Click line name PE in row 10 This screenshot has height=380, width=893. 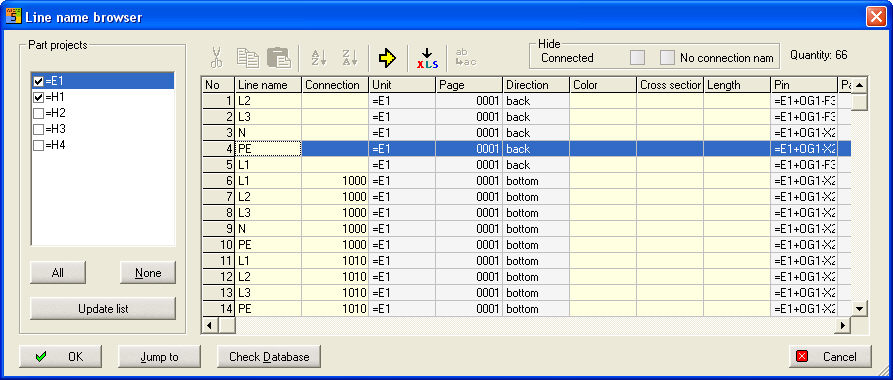tap(268, 244)
